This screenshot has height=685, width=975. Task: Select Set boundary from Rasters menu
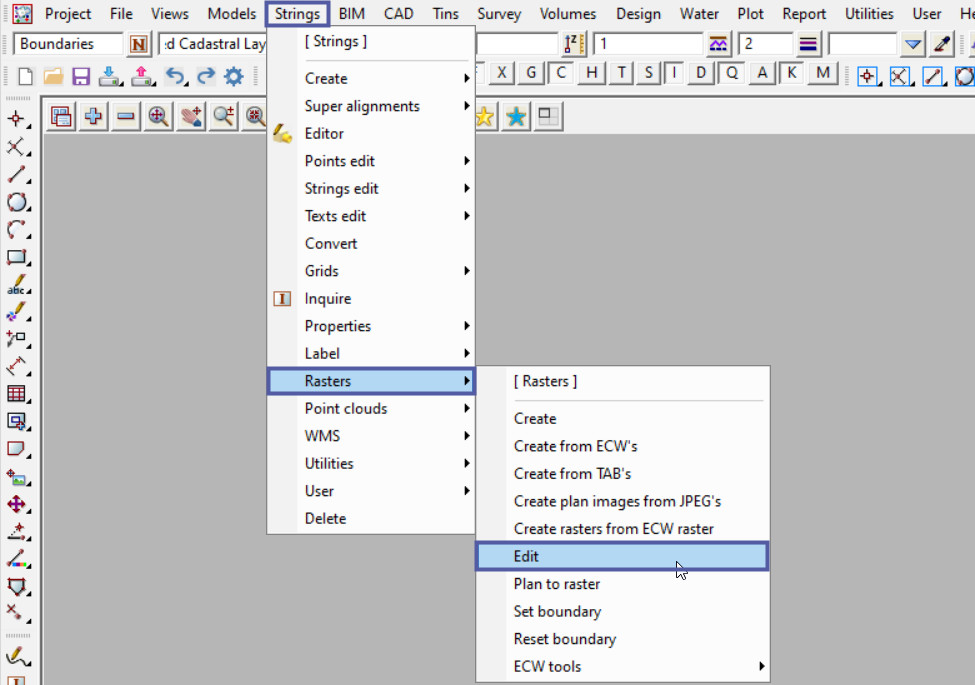click(x=557, y=611)
